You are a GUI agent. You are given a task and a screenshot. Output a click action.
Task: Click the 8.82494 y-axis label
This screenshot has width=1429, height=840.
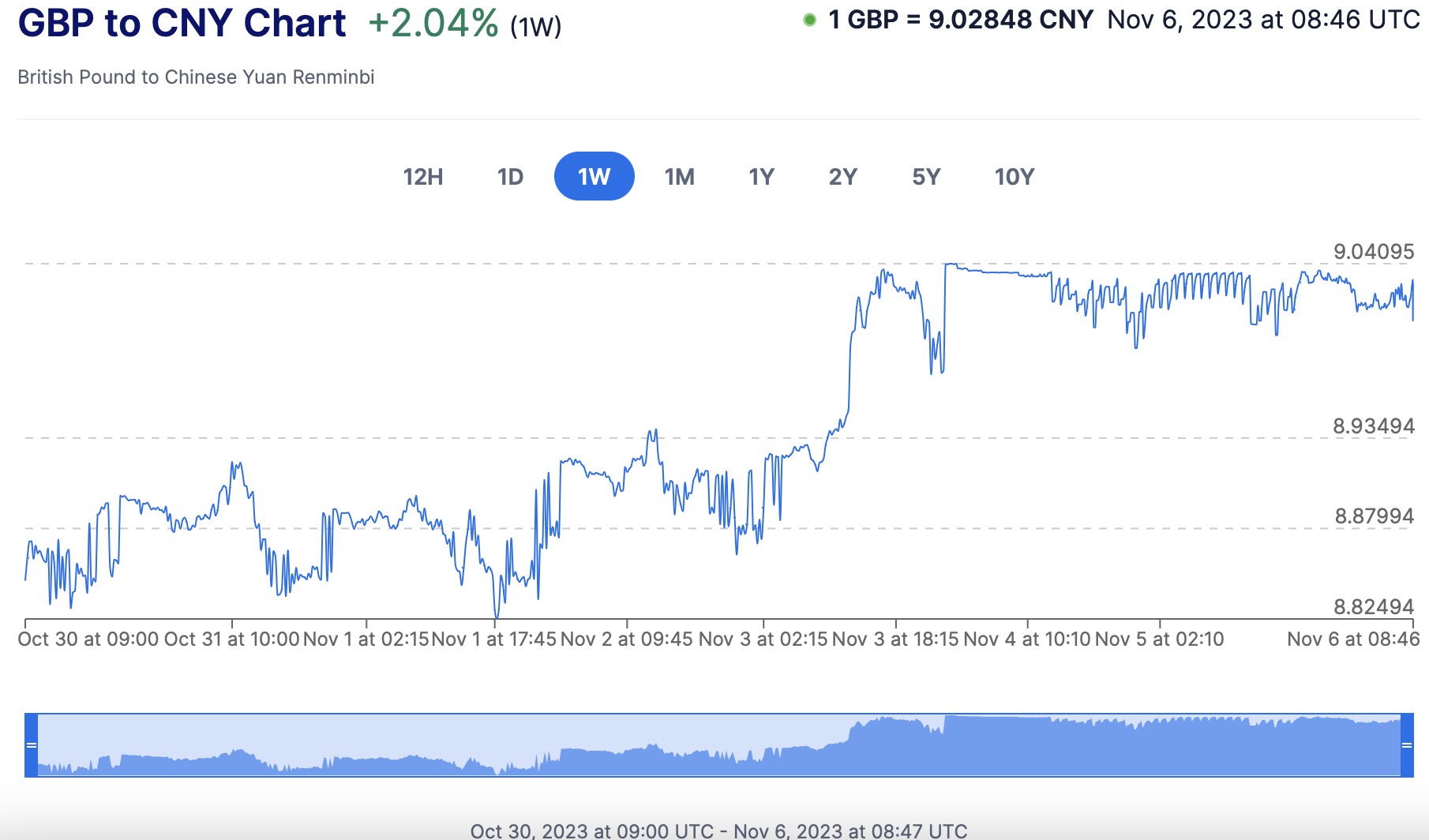point(1374,607)
